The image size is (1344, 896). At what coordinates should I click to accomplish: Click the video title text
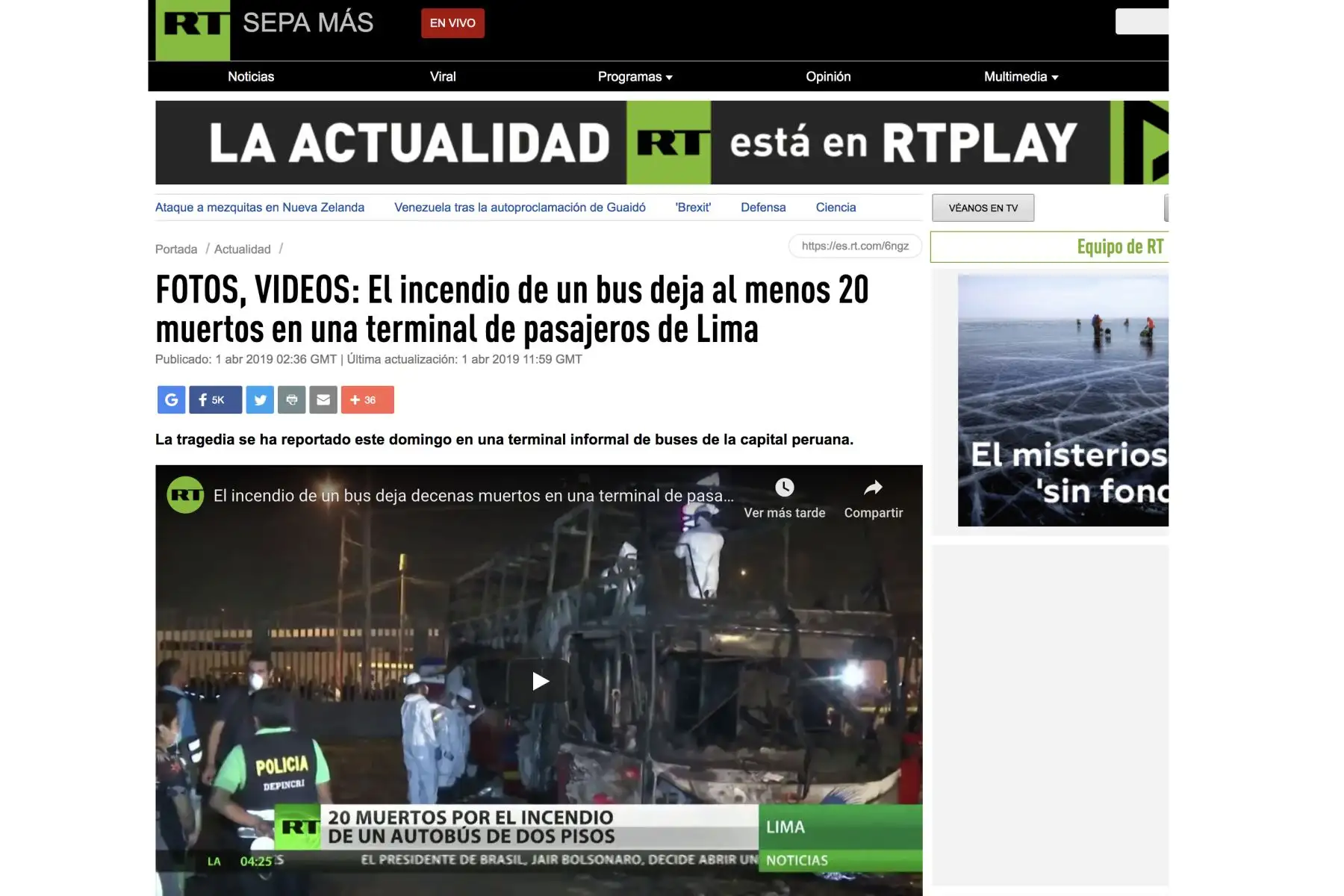pyautogui.click(x=473, y=496)
